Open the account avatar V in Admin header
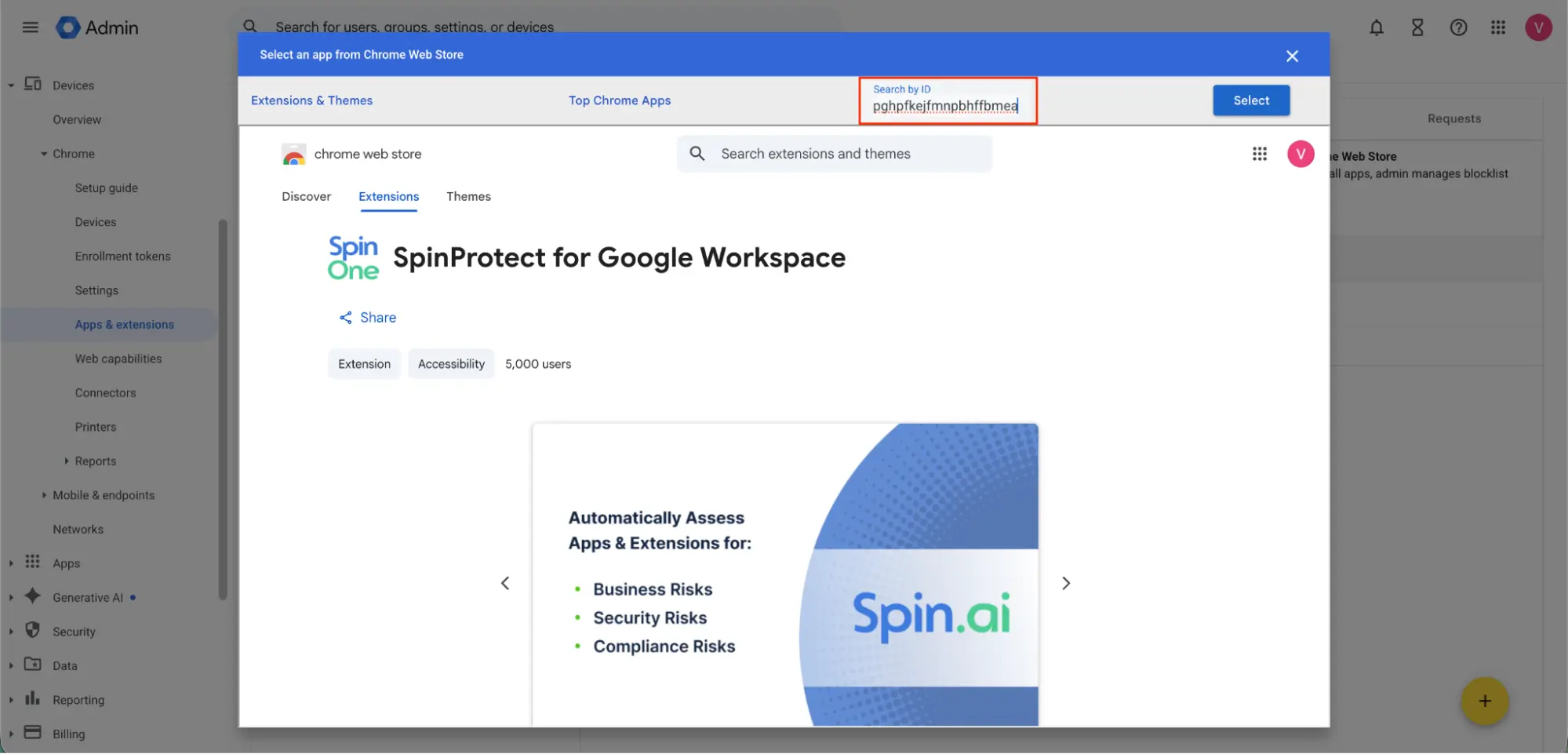 (x=1538, y=27)
